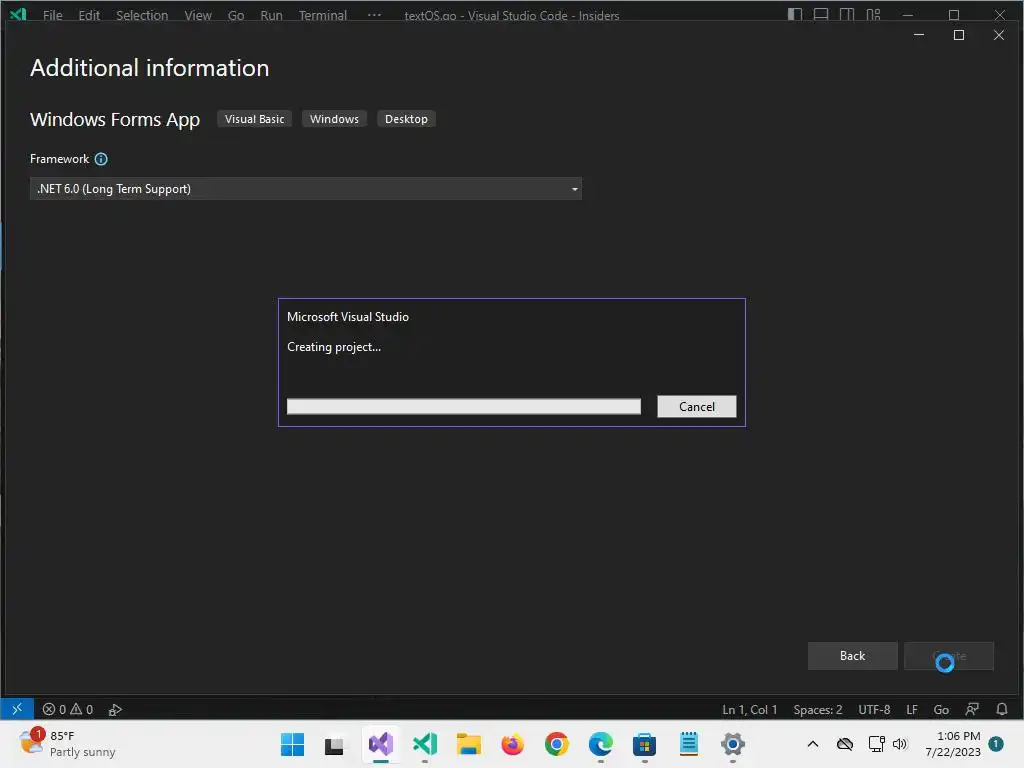Open the File menu in VS Code
Image resolution: width=1024 pixels, height=768 pixels.
53,15
